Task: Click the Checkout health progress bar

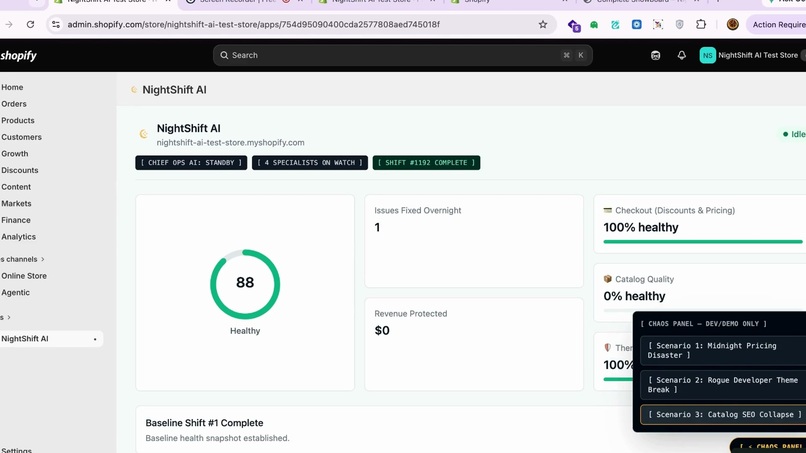Action: pos(703,242)
